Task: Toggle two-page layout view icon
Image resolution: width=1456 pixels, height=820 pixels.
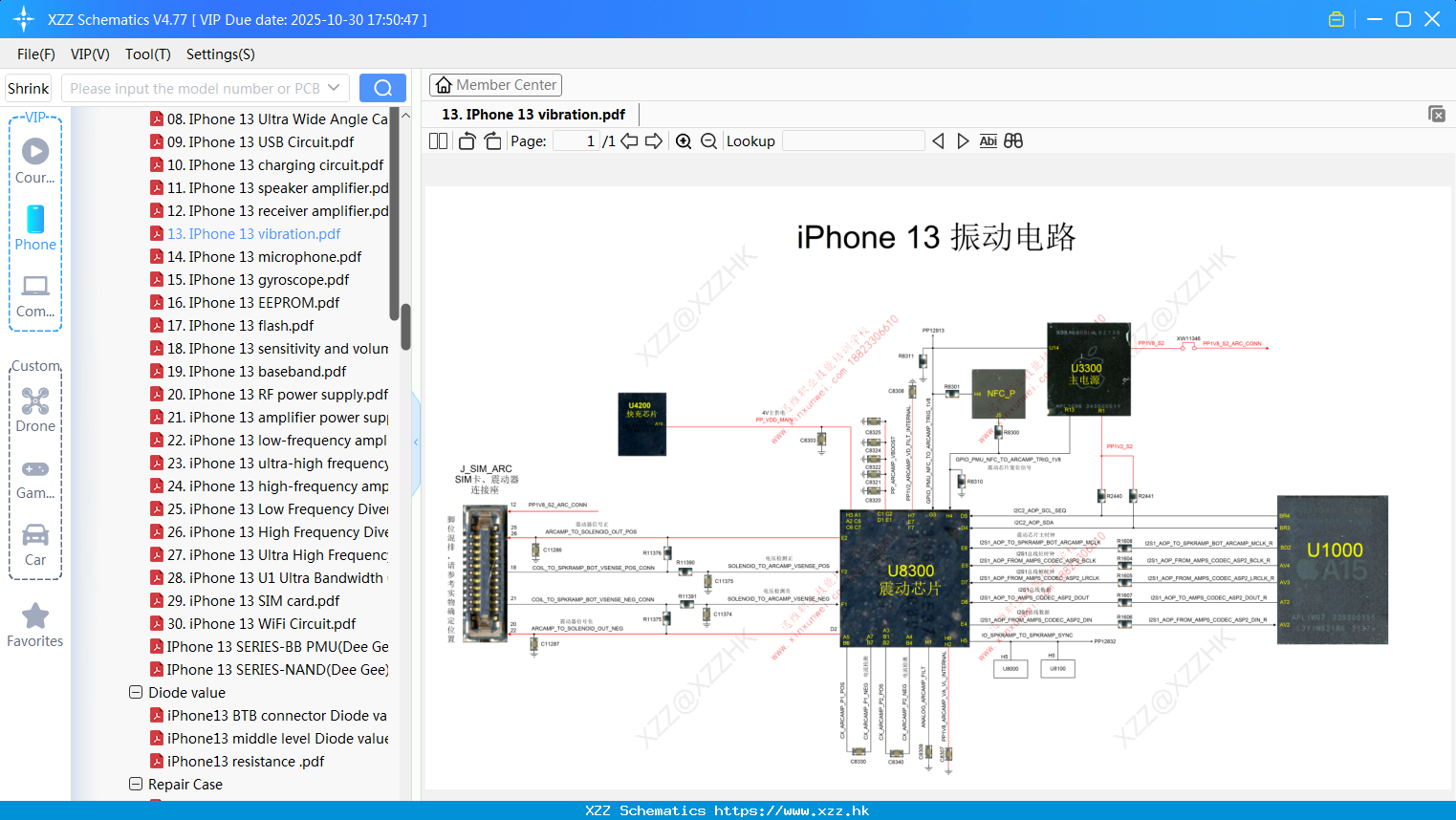Action: 438,141
